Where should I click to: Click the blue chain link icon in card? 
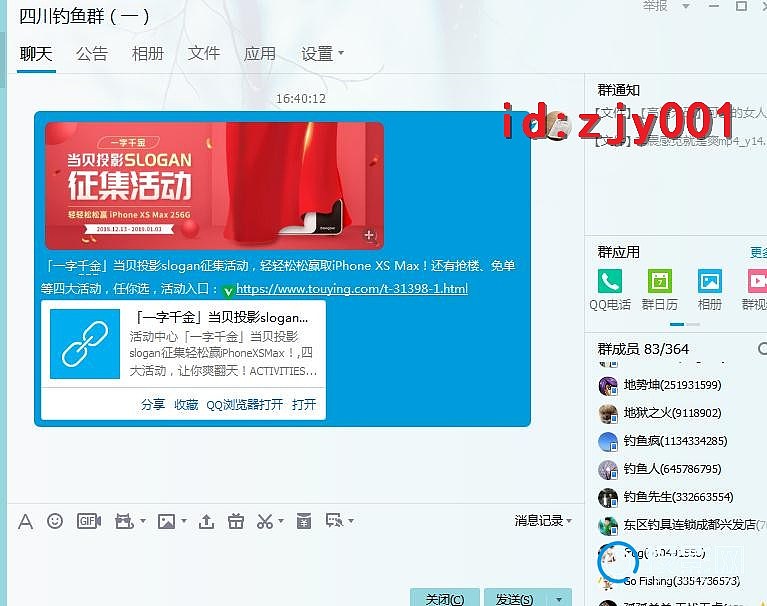click(x=85, y=344)
